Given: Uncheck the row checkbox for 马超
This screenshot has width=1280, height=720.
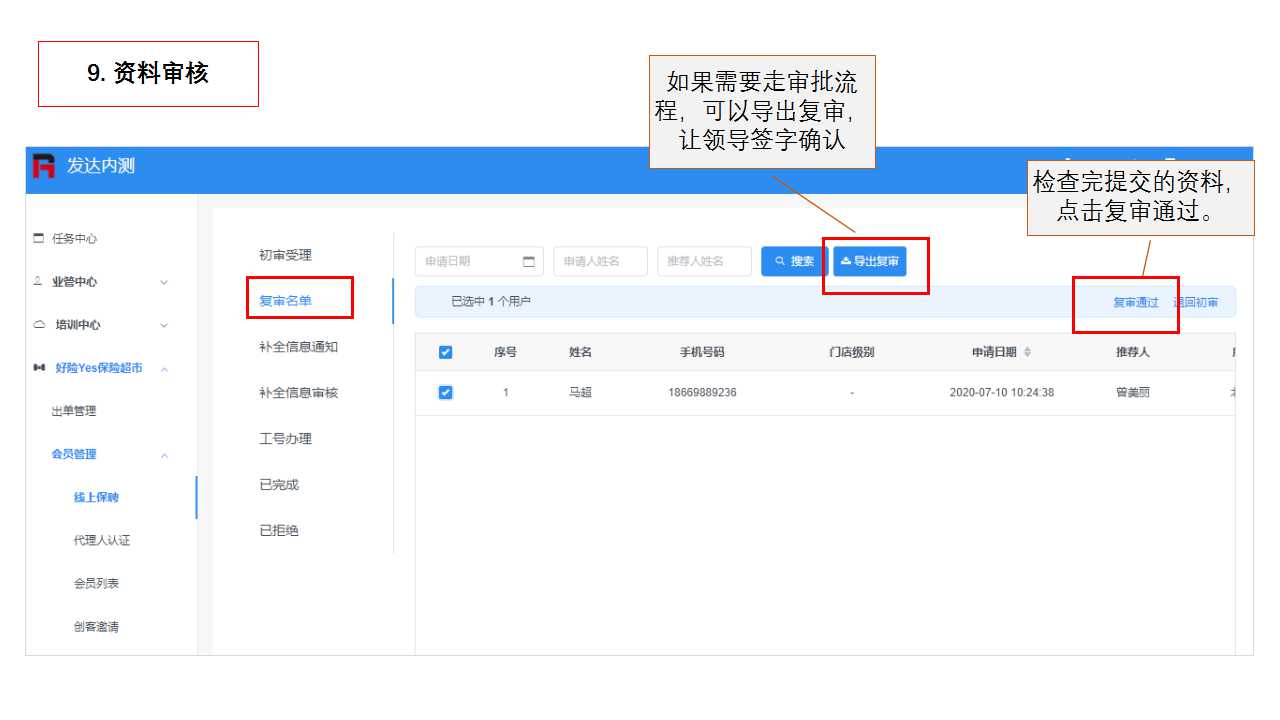Looking at the screenshot, I should [x=446, y=393].
